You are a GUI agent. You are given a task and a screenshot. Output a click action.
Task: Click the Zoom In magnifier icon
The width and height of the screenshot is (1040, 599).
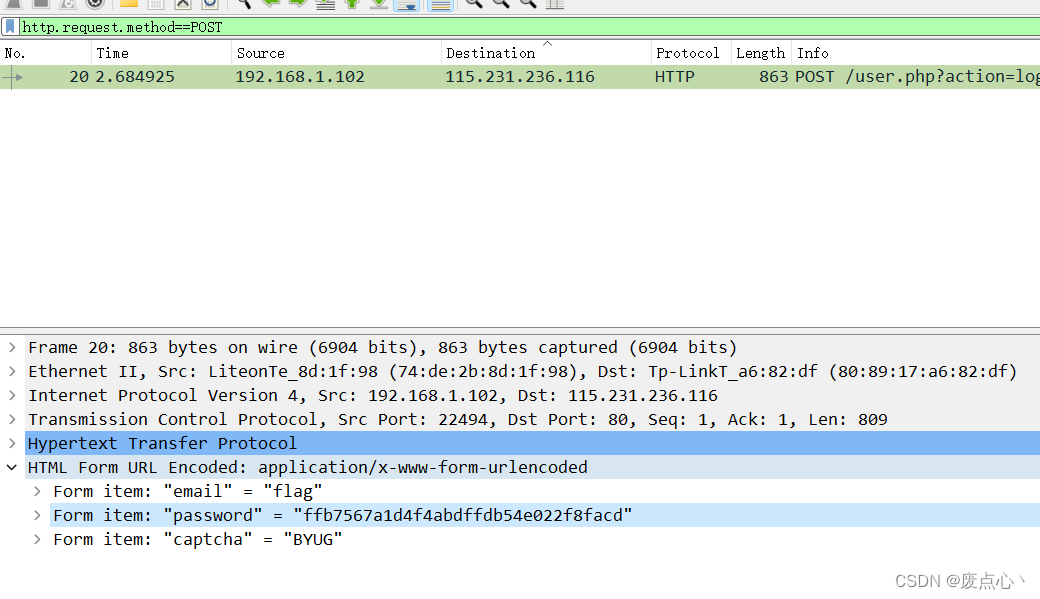[474, 5]
